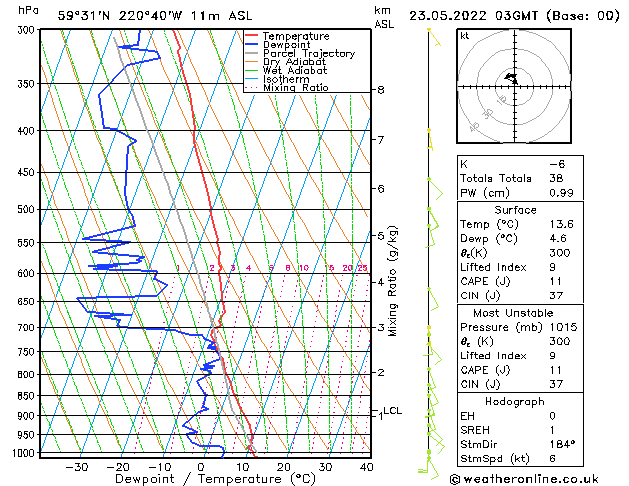This screenshot has width=629, height=486.
Task: Click the Surface Temp value '13.6'
Action: click(x=561, y=224)
